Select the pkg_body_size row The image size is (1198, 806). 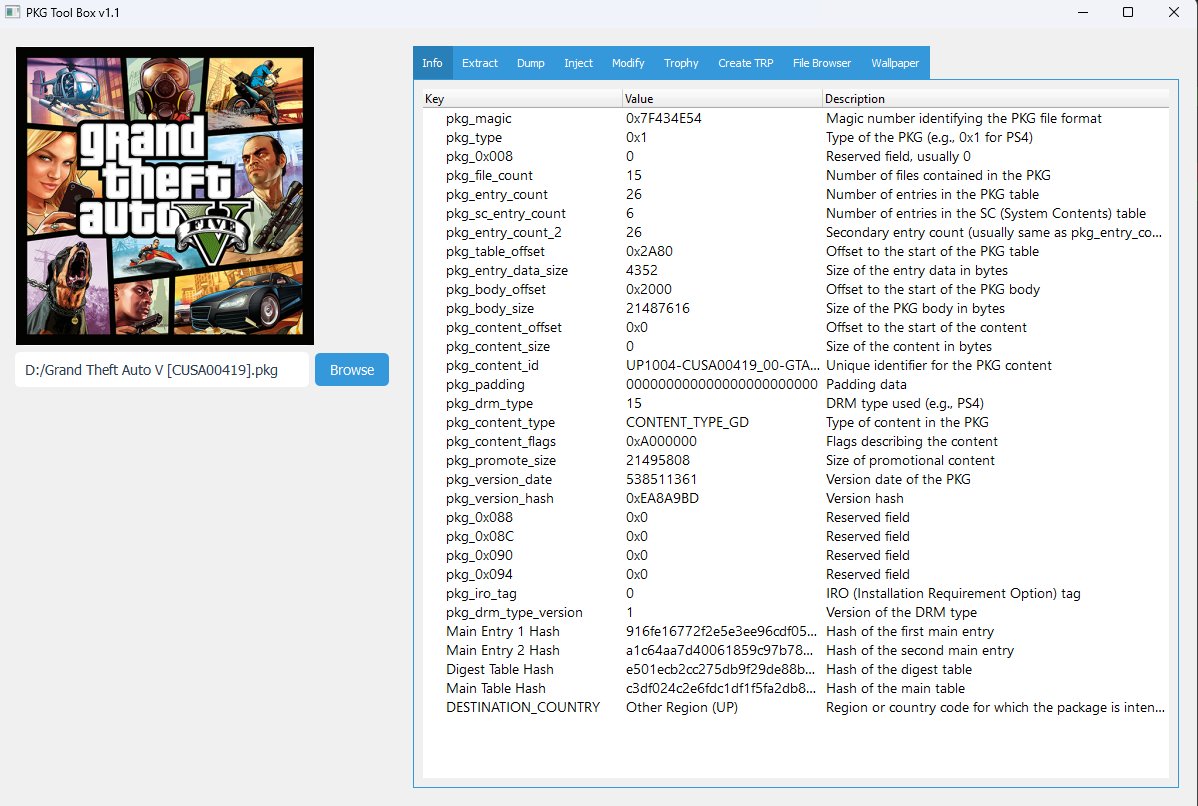pyautogui.click(x=795, y=309)
